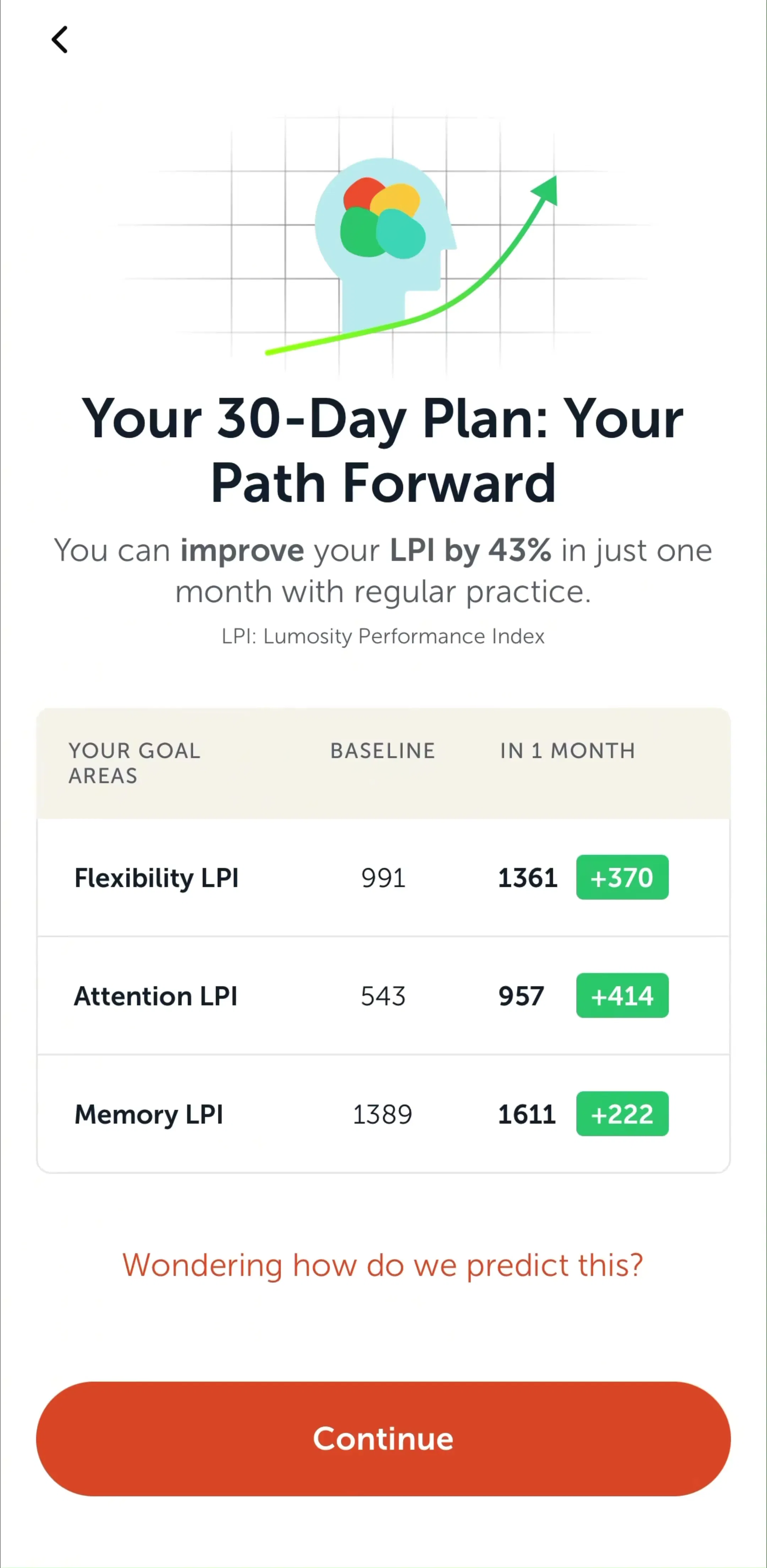The image size is (767, 1568).
Task: Open 'Wondering how do we predict this?' link
Action: (x=383, y=1265)
